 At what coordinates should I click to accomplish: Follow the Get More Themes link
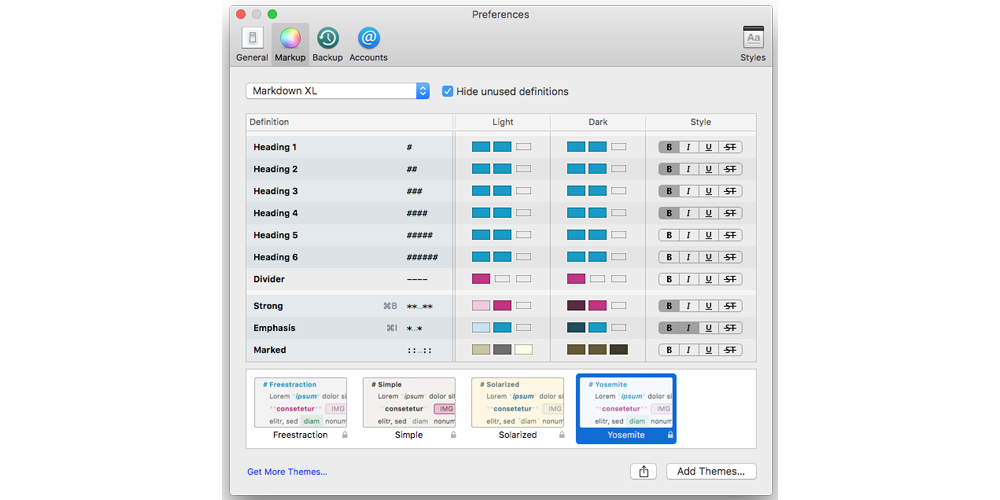point(287,472)
